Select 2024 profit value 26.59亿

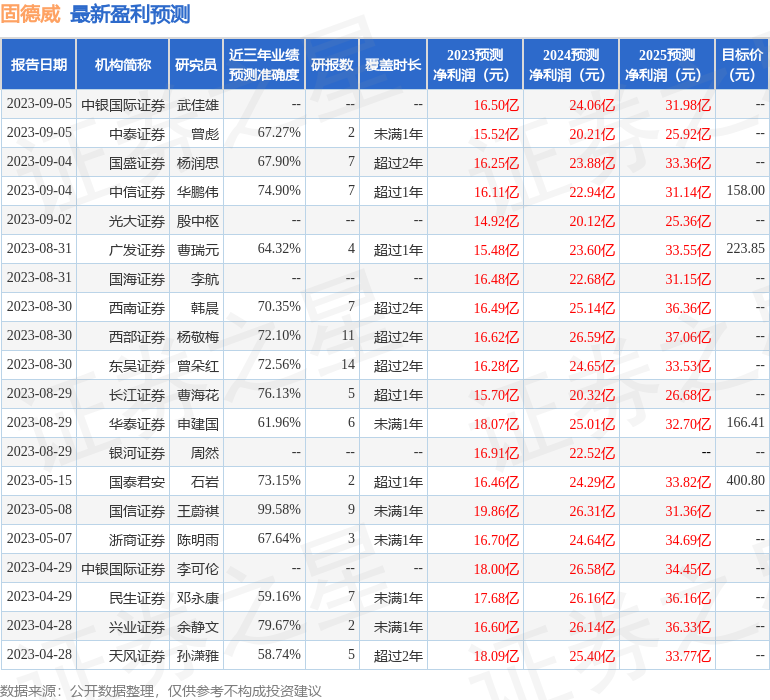coord(592,337)
